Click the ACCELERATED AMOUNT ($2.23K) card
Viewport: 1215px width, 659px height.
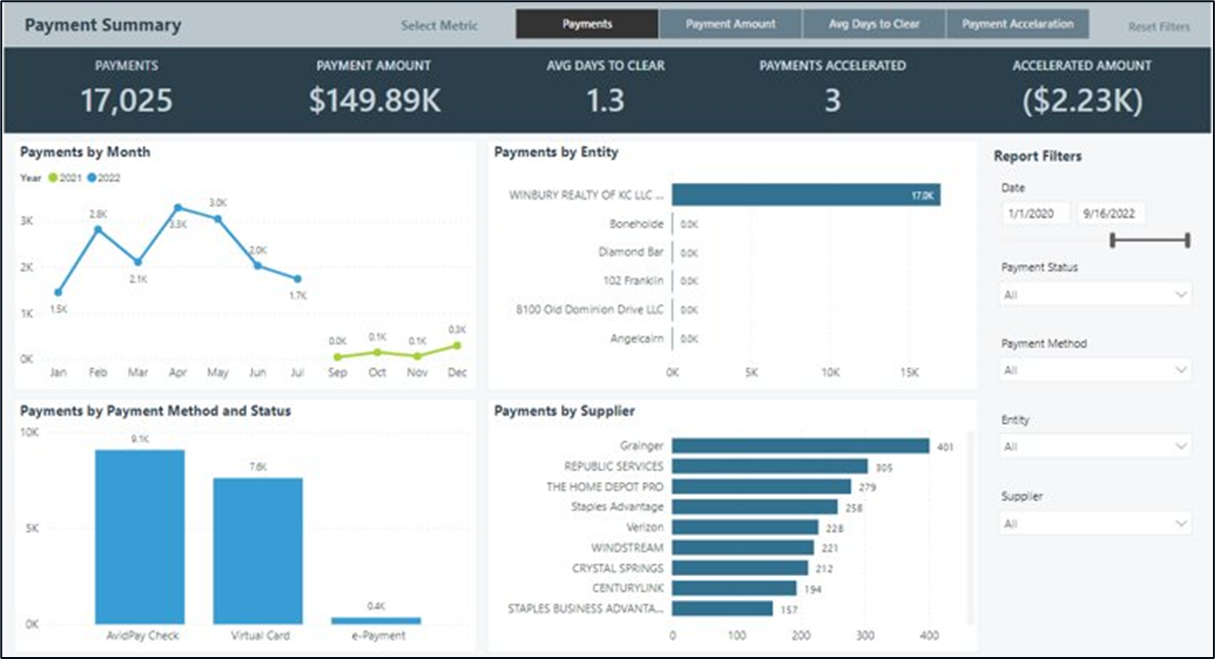click(x=1082, y=87)
